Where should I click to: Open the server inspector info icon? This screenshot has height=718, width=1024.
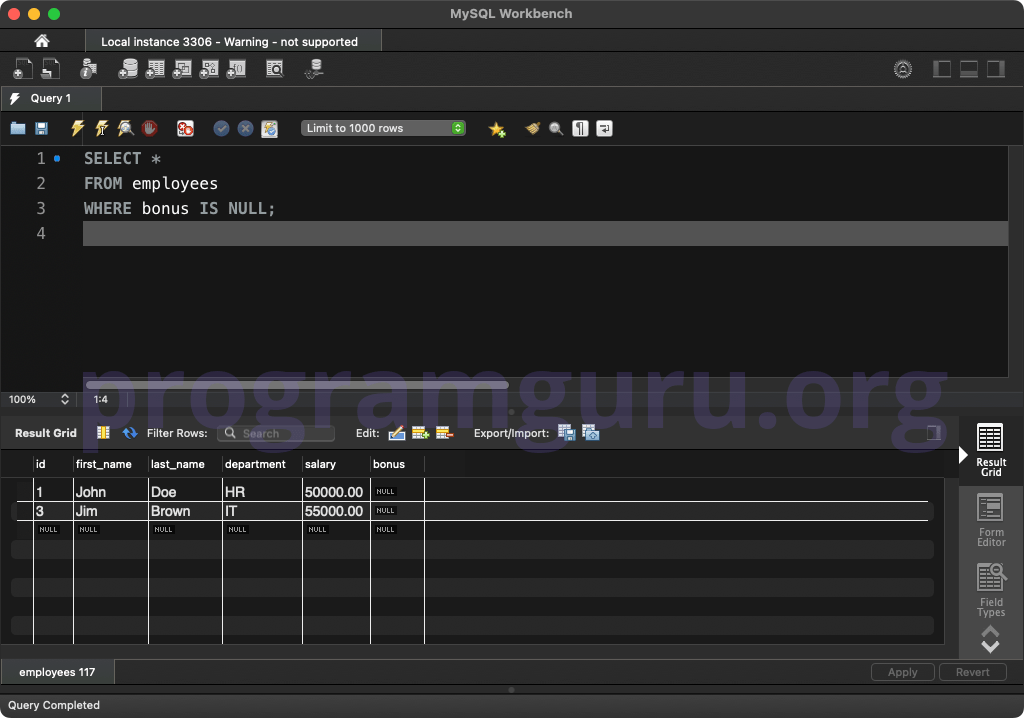[88, 69]
